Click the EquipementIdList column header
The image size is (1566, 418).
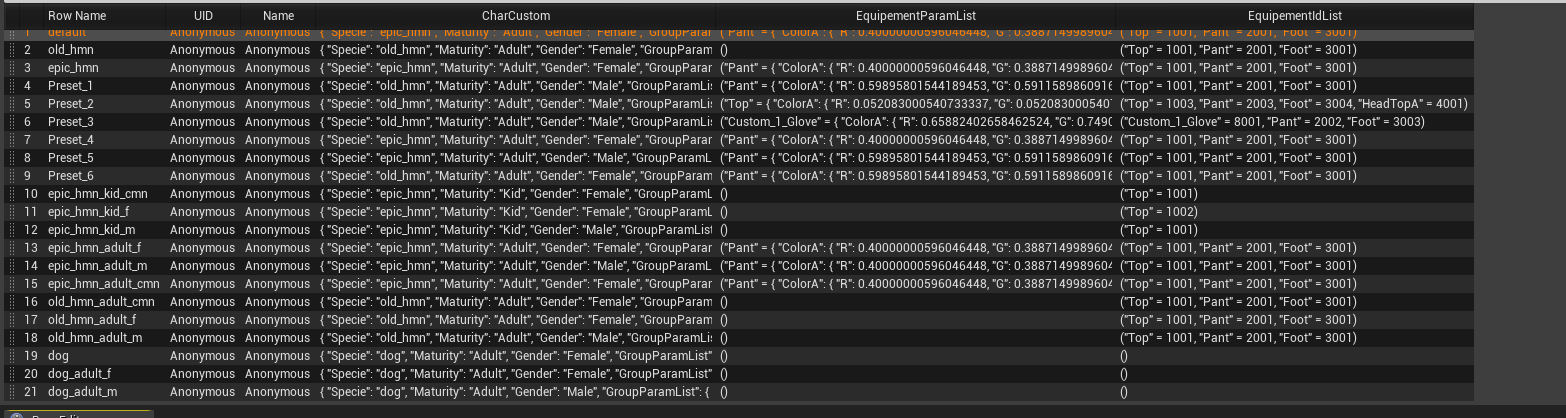pos(1302,16)
